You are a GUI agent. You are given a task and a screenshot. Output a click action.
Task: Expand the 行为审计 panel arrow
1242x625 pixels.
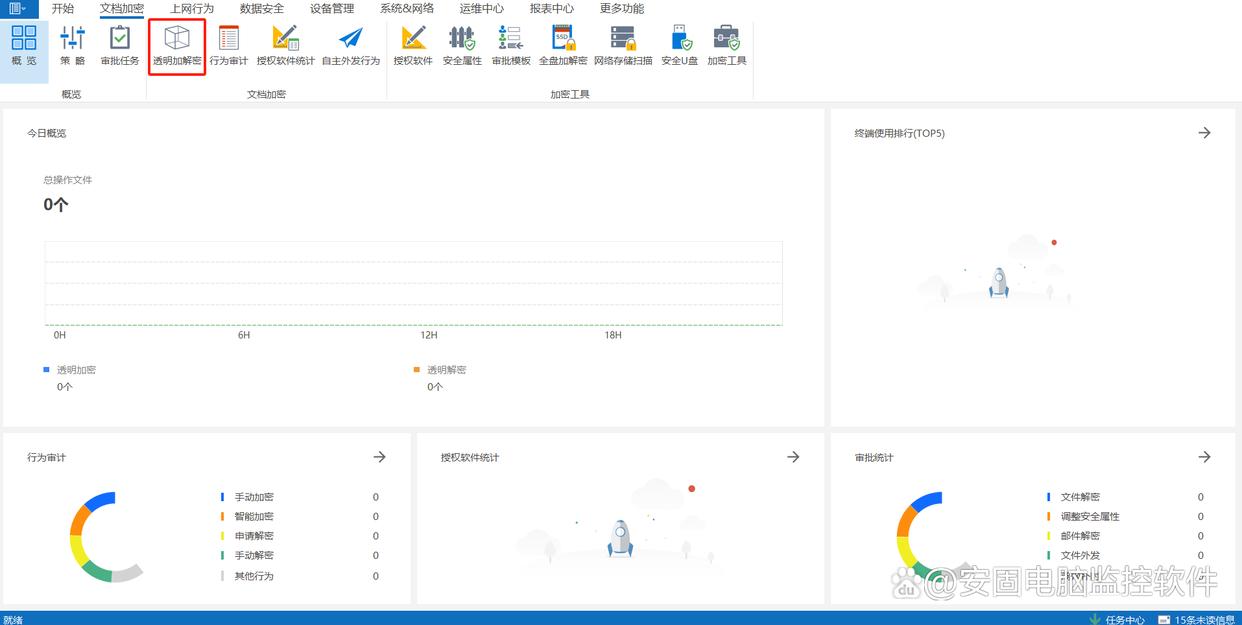click(379, 457)
